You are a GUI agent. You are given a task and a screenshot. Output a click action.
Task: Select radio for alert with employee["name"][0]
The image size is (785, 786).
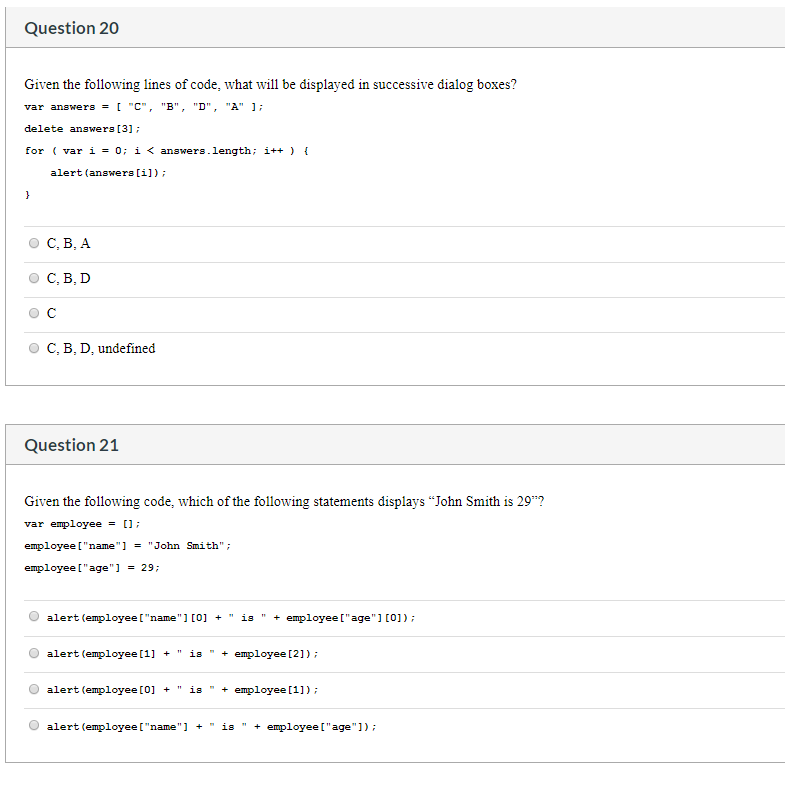pos(34,616)
